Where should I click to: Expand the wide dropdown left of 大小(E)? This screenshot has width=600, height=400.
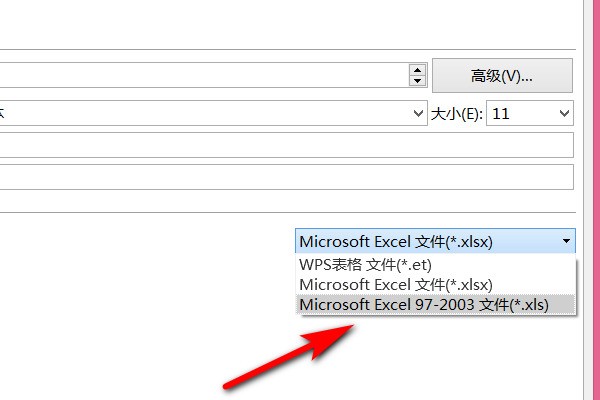coord(419,114)
